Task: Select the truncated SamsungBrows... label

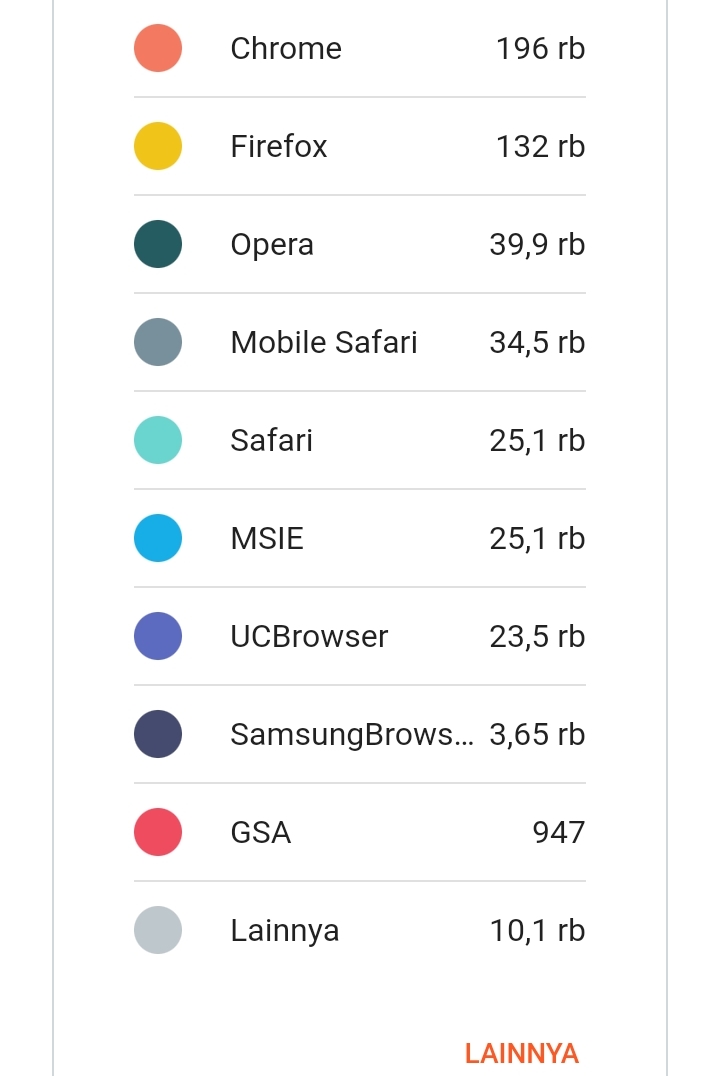Action: coord(352,735)
